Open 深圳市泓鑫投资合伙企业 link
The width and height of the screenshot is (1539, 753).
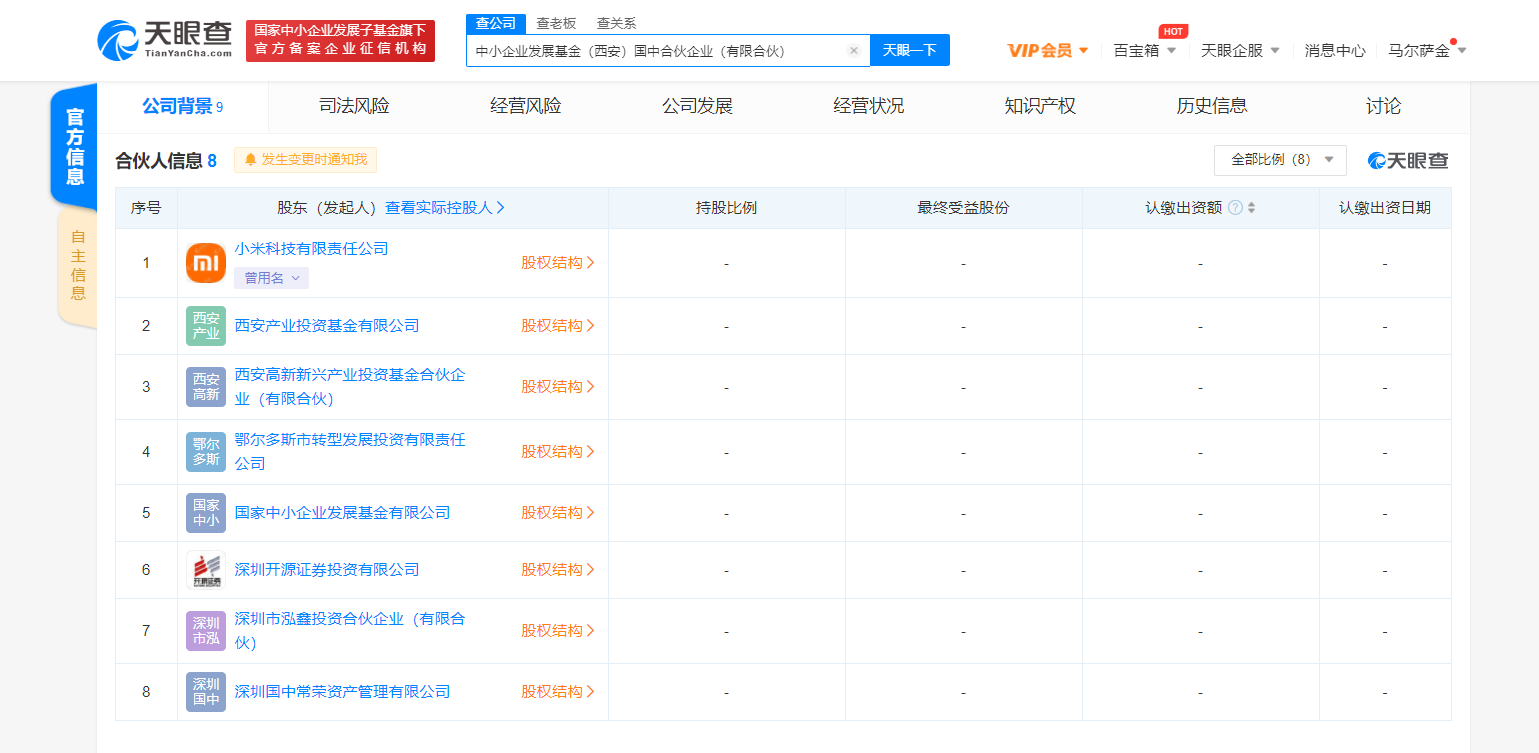pos(350,631)
